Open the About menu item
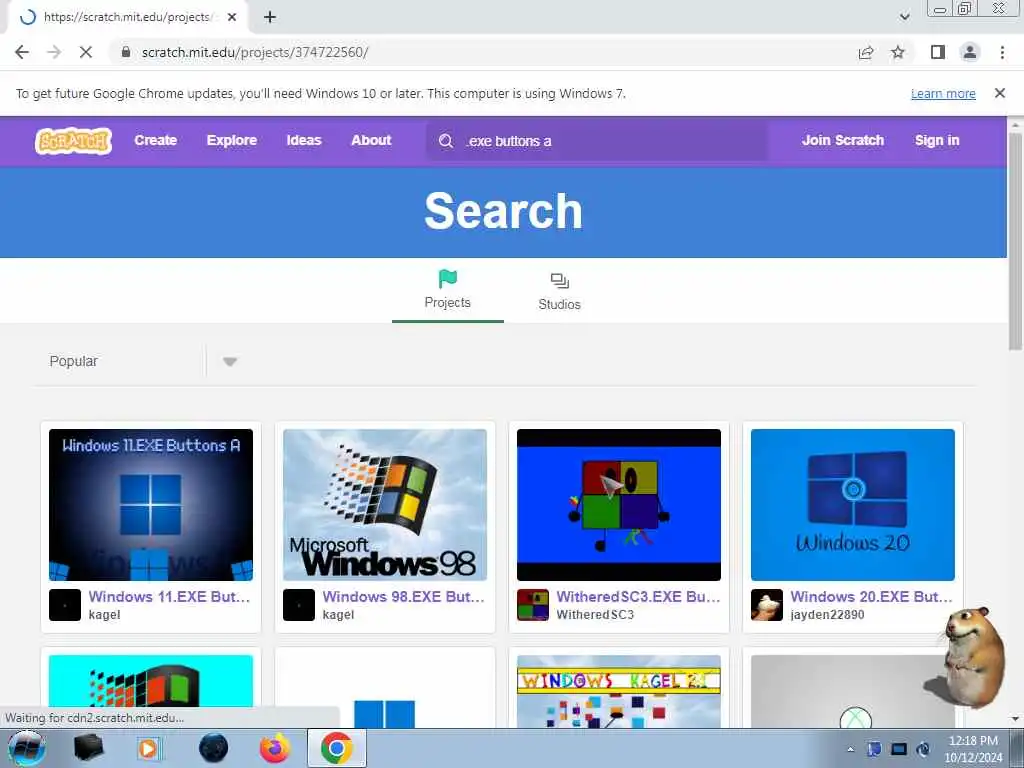The height and width of the screenshot is (768, 1024). 371,140
